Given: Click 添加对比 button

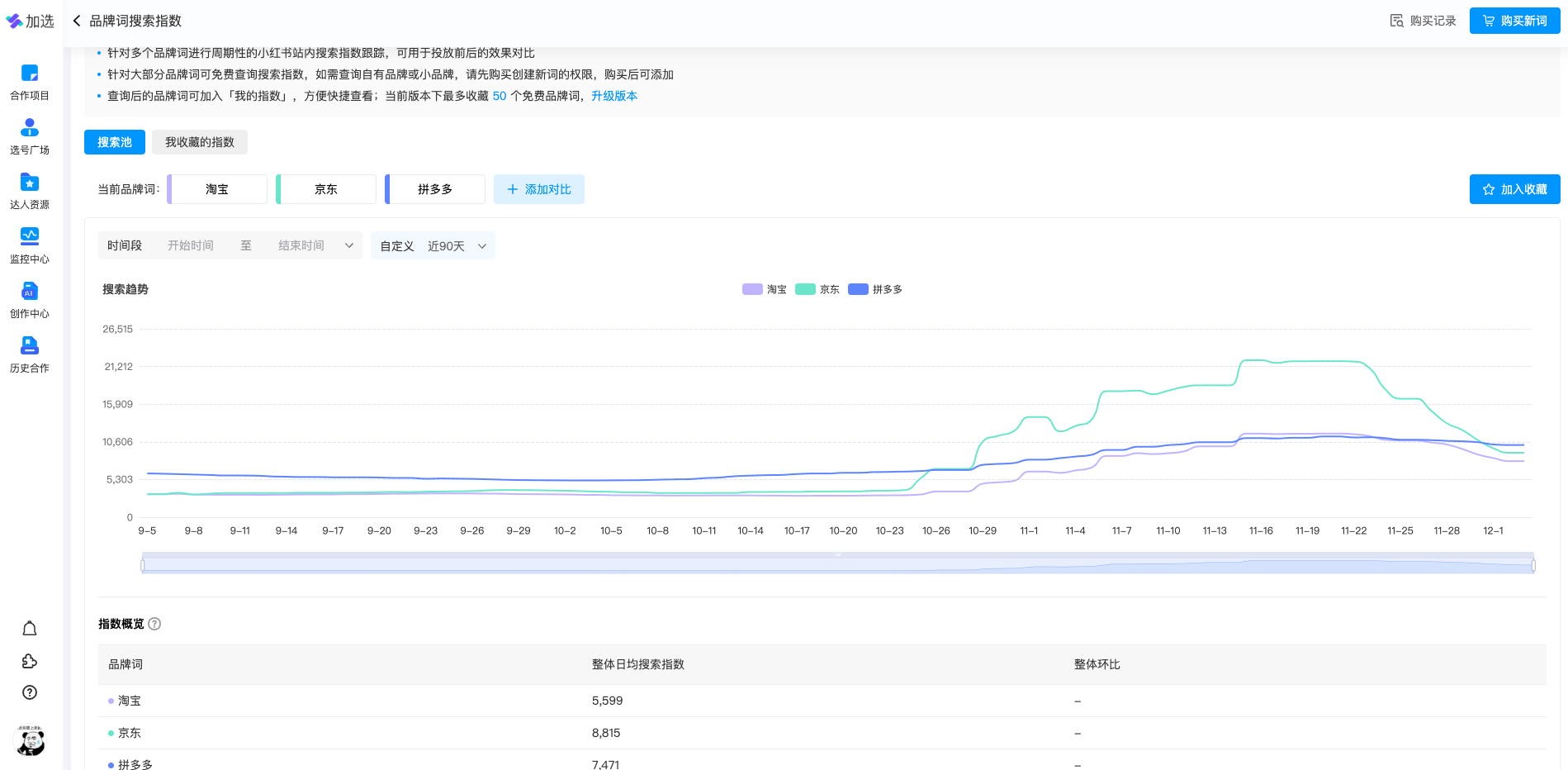Looking at the screenshot, I should click(x=539, y=189).
